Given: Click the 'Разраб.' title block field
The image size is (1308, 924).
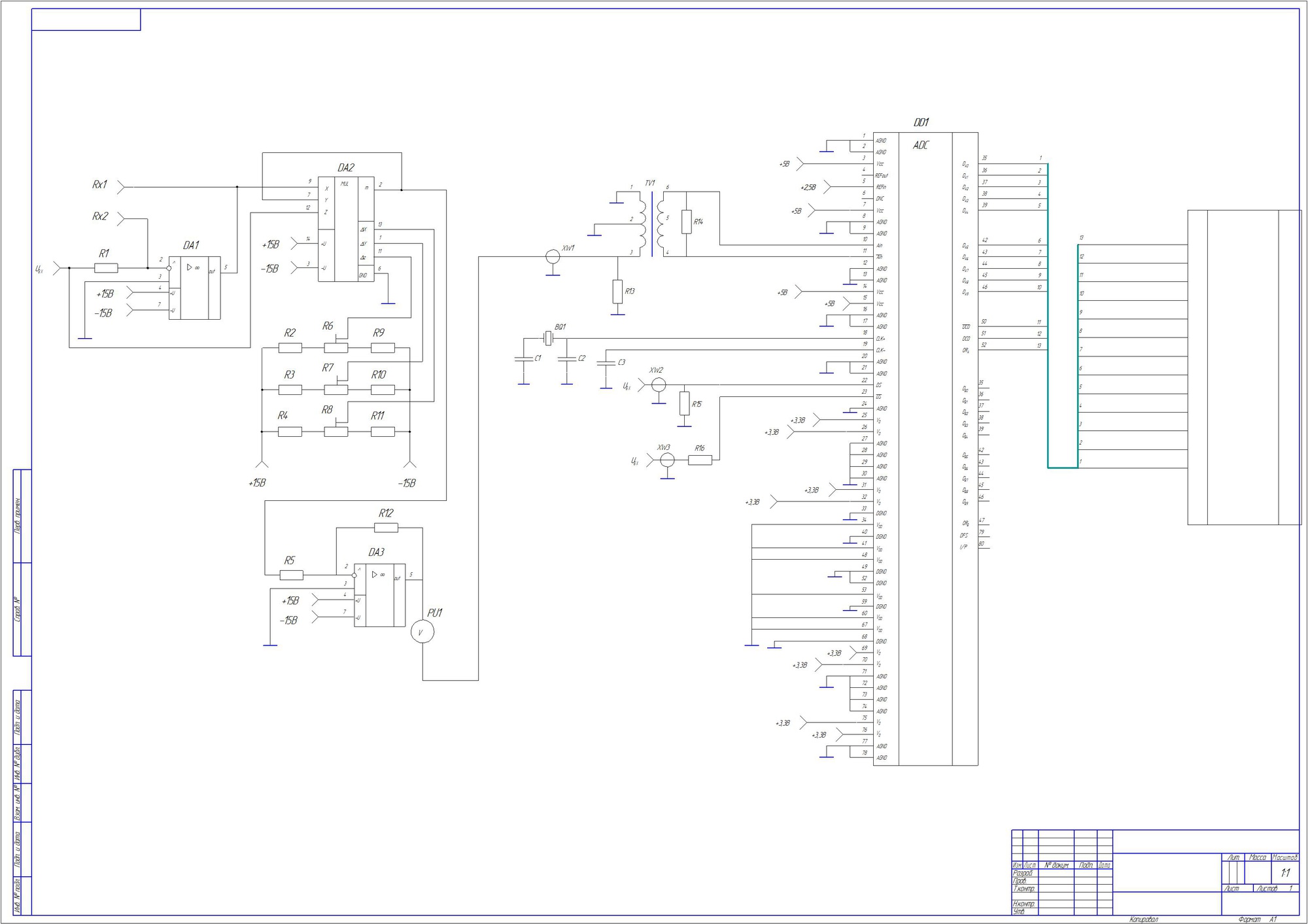Looking at the screenshot, I should pyautogui.click(x=1022, y=873).
